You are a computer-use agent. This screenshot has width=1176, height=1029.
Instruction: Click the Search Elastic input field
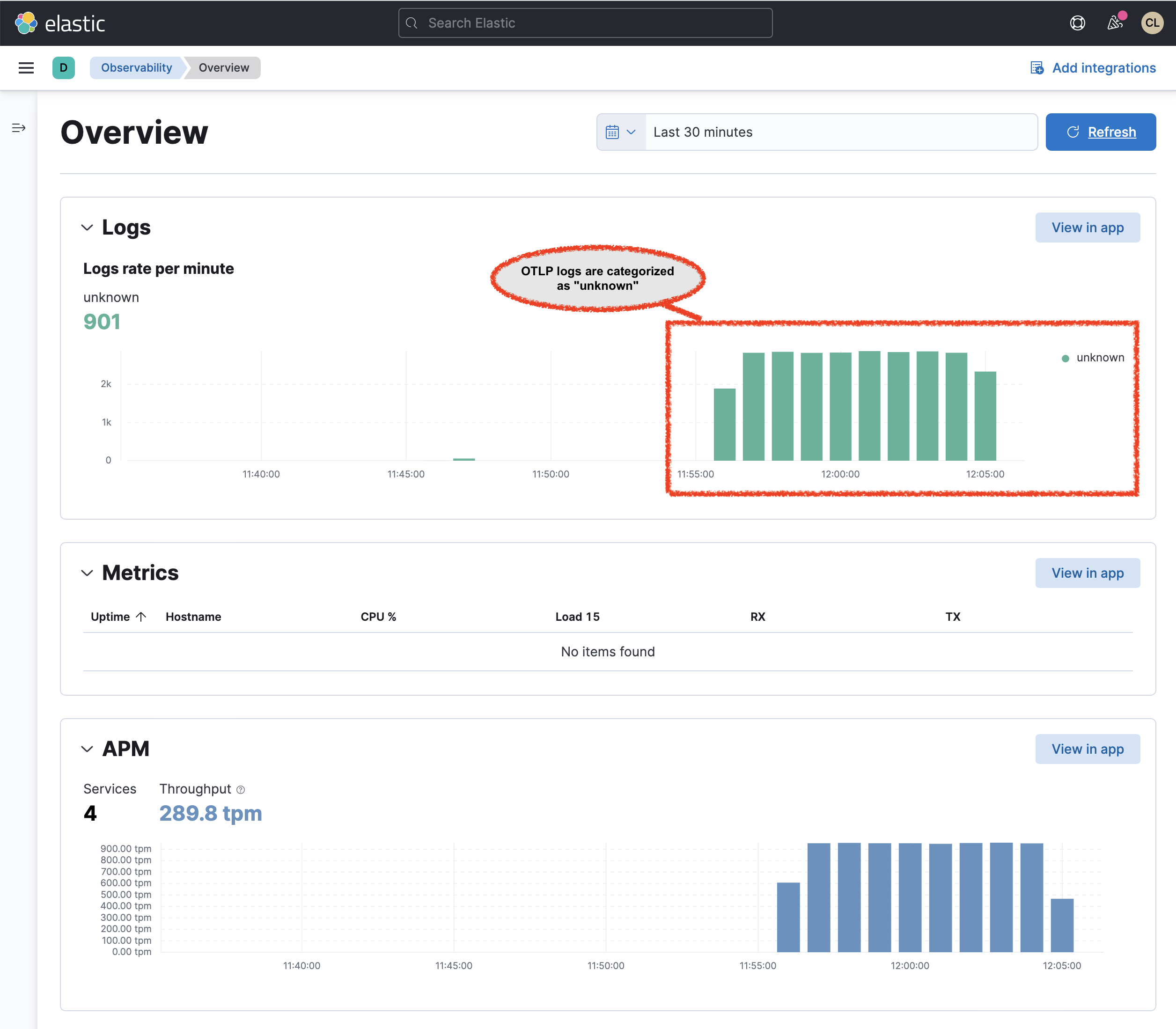[x=585, y=23]
